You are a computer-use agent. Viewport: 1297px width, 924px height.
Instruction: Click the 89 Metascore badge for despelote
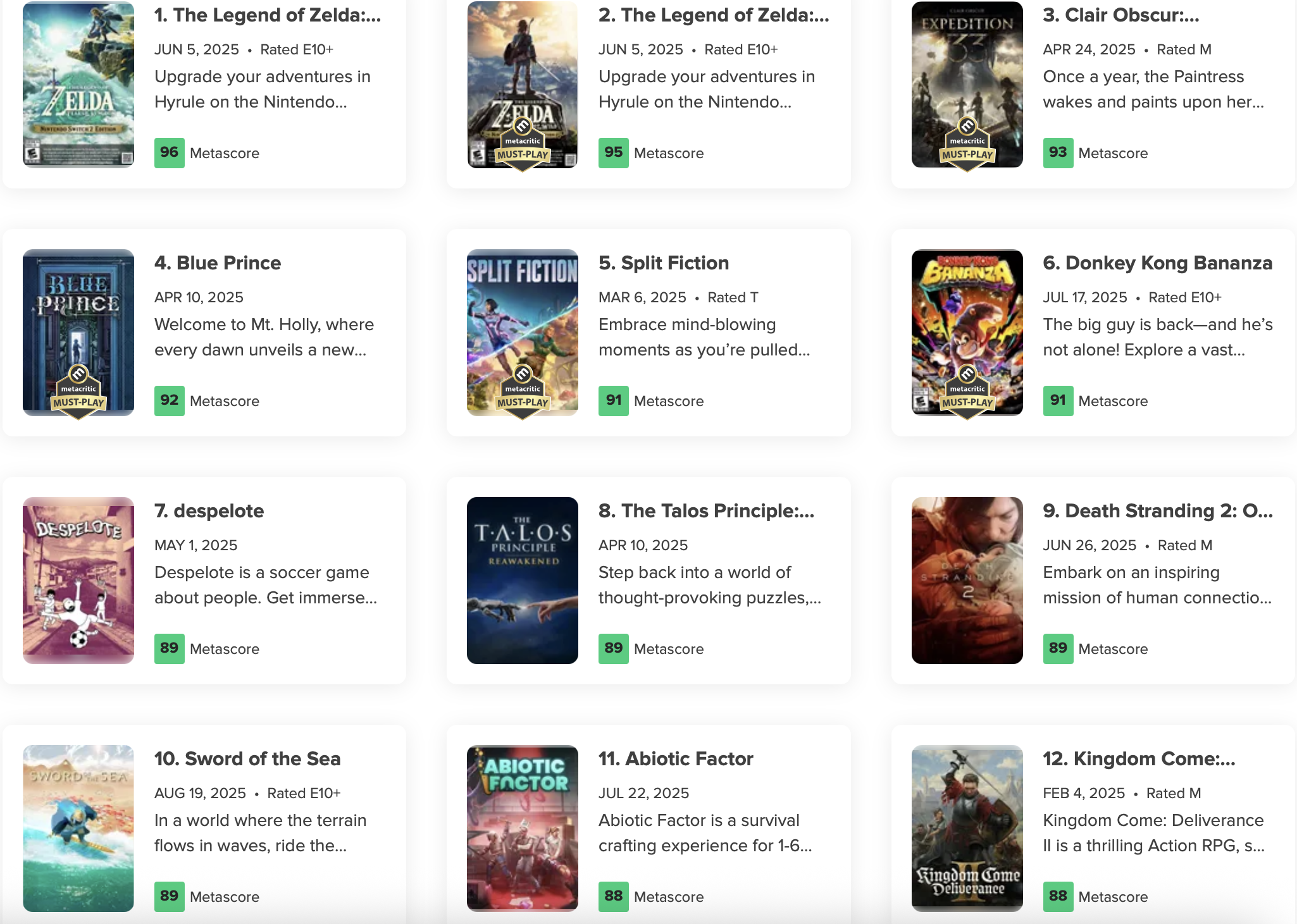tap(169, 648)
